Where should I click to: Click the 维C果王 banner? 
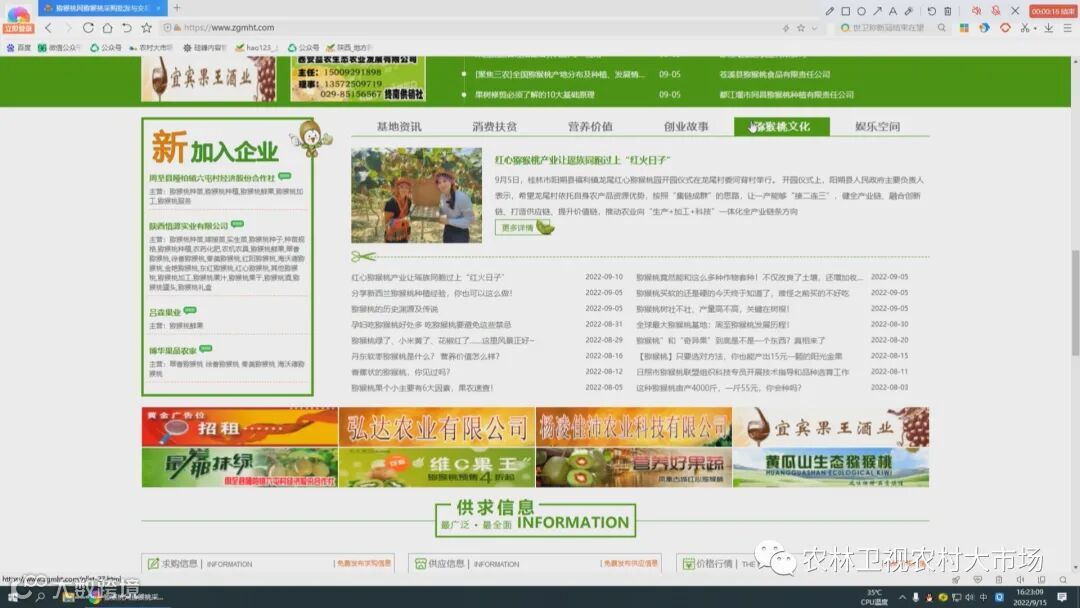[437, 468]
